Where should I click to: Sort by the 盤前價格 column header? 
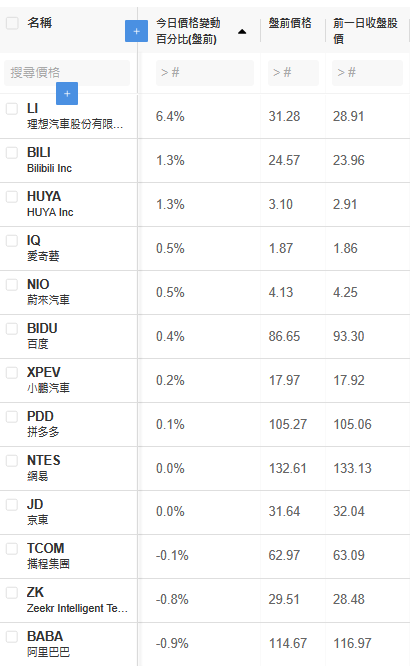tap(290, 23)
